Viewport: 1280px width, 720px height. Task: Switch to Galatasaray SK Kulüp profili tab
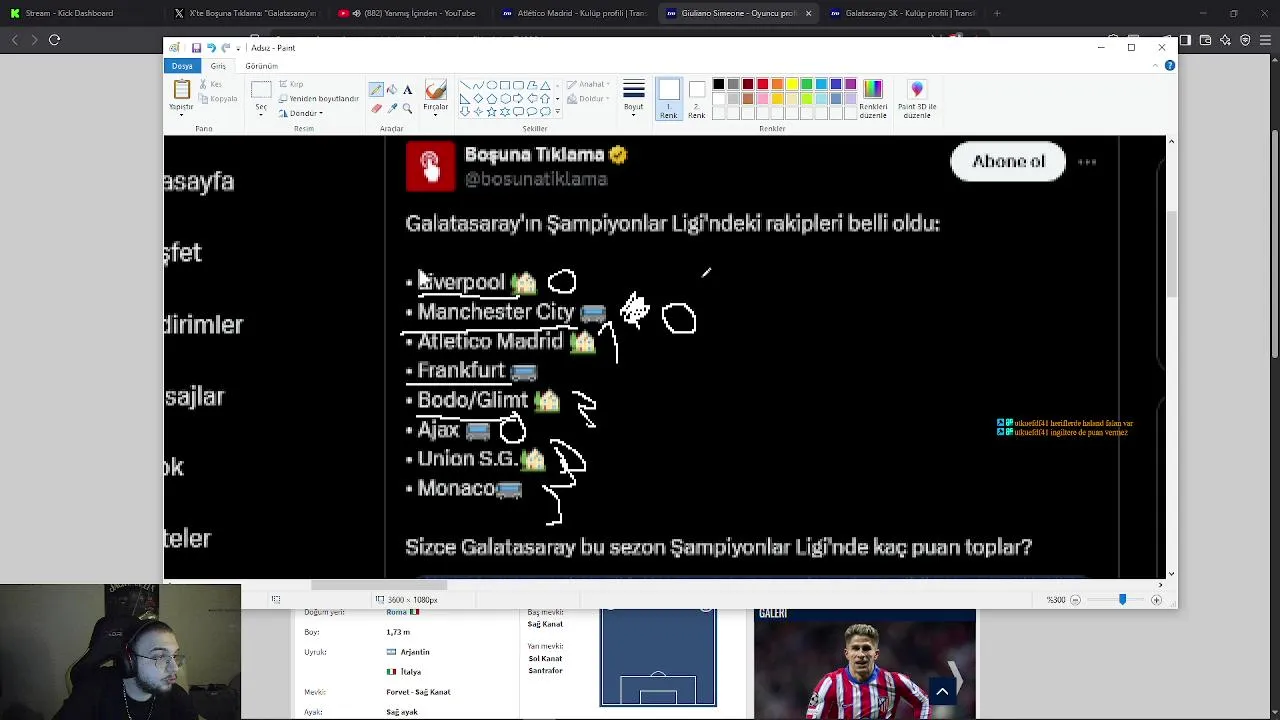pyautogui.click(x=903, y=13)
